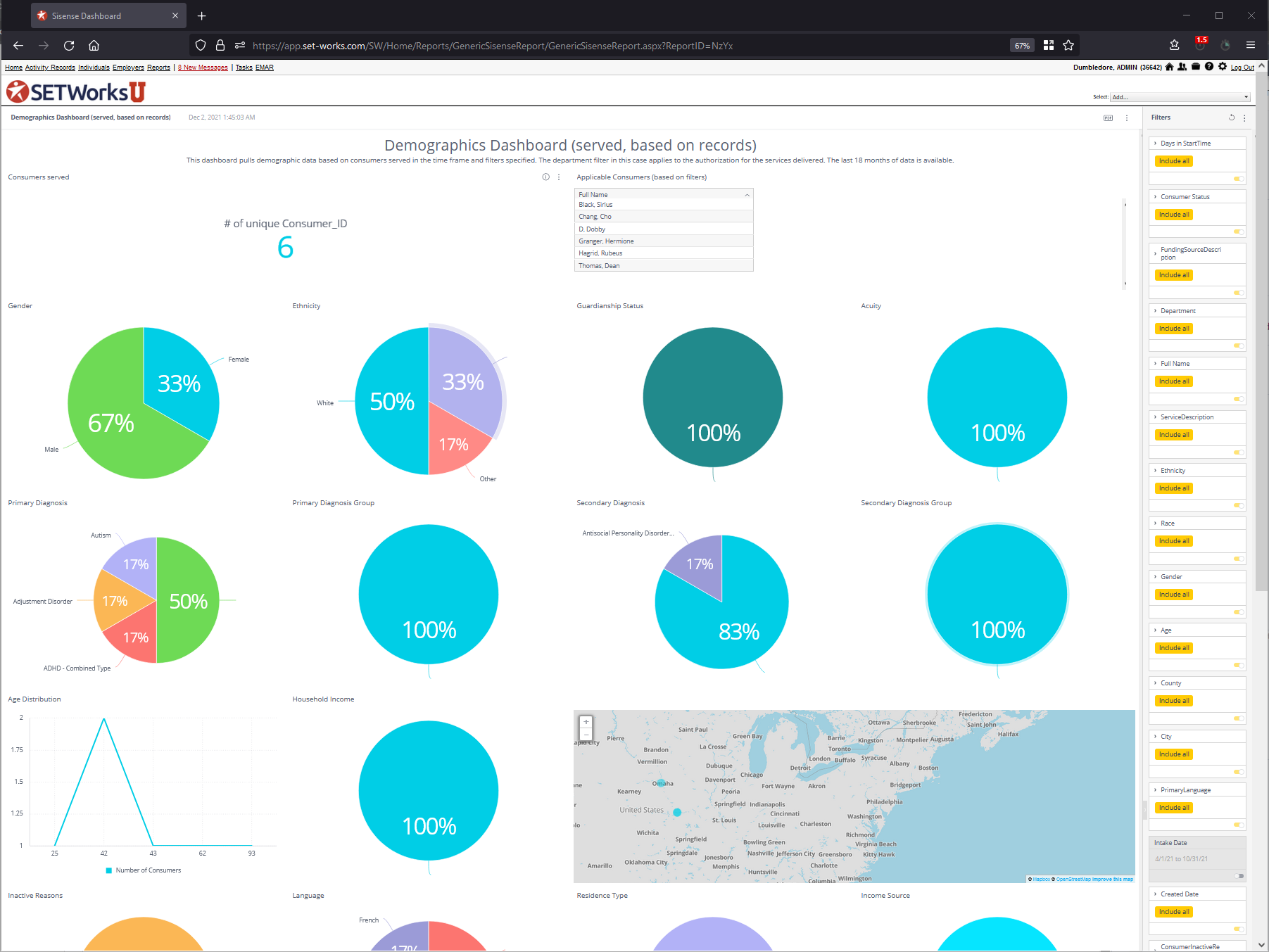Click the SETWorks home icon in header
Image resolution: width=1269 pixels, height=952 pixels.
1169,67
